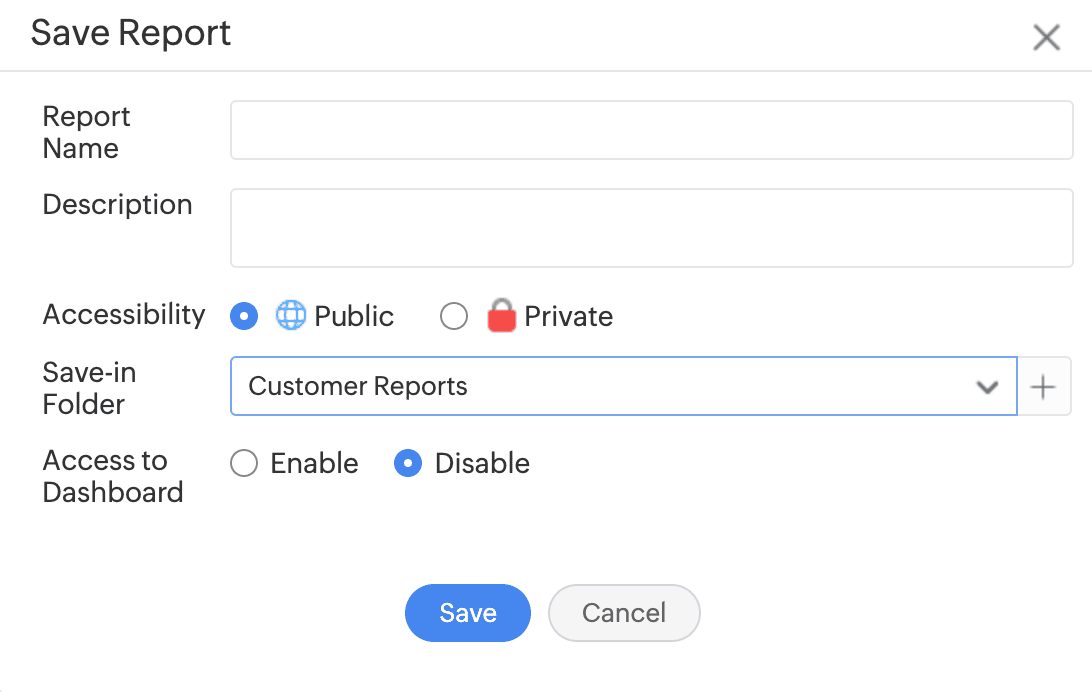Click into the Description text area
The image size is (1092, 692).
651,228
